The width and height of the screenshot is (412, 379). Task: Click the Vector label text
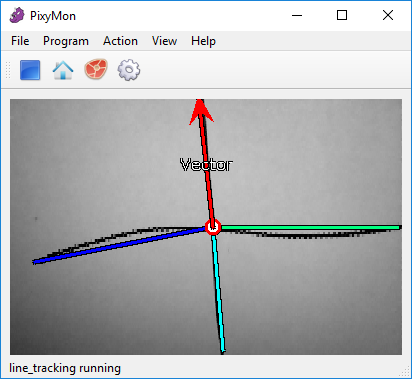click(206, 165)
